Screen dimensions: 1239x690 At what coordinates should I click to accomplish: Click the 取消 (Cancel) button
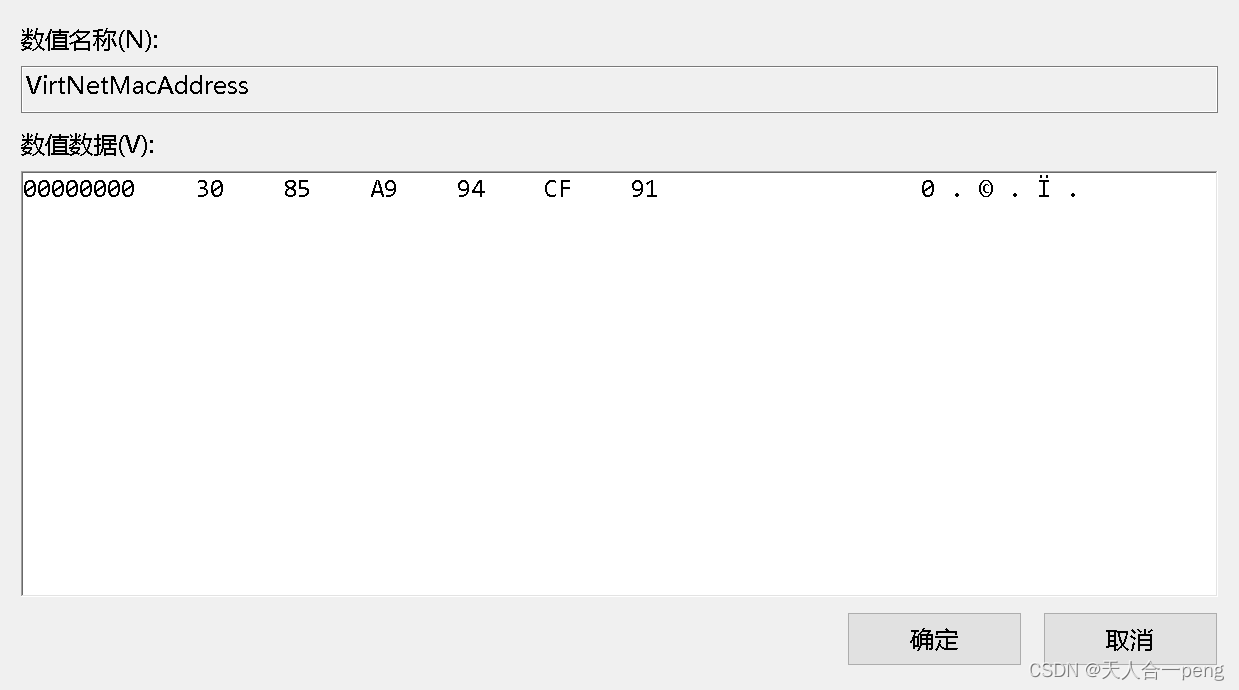click(1130, 639)
